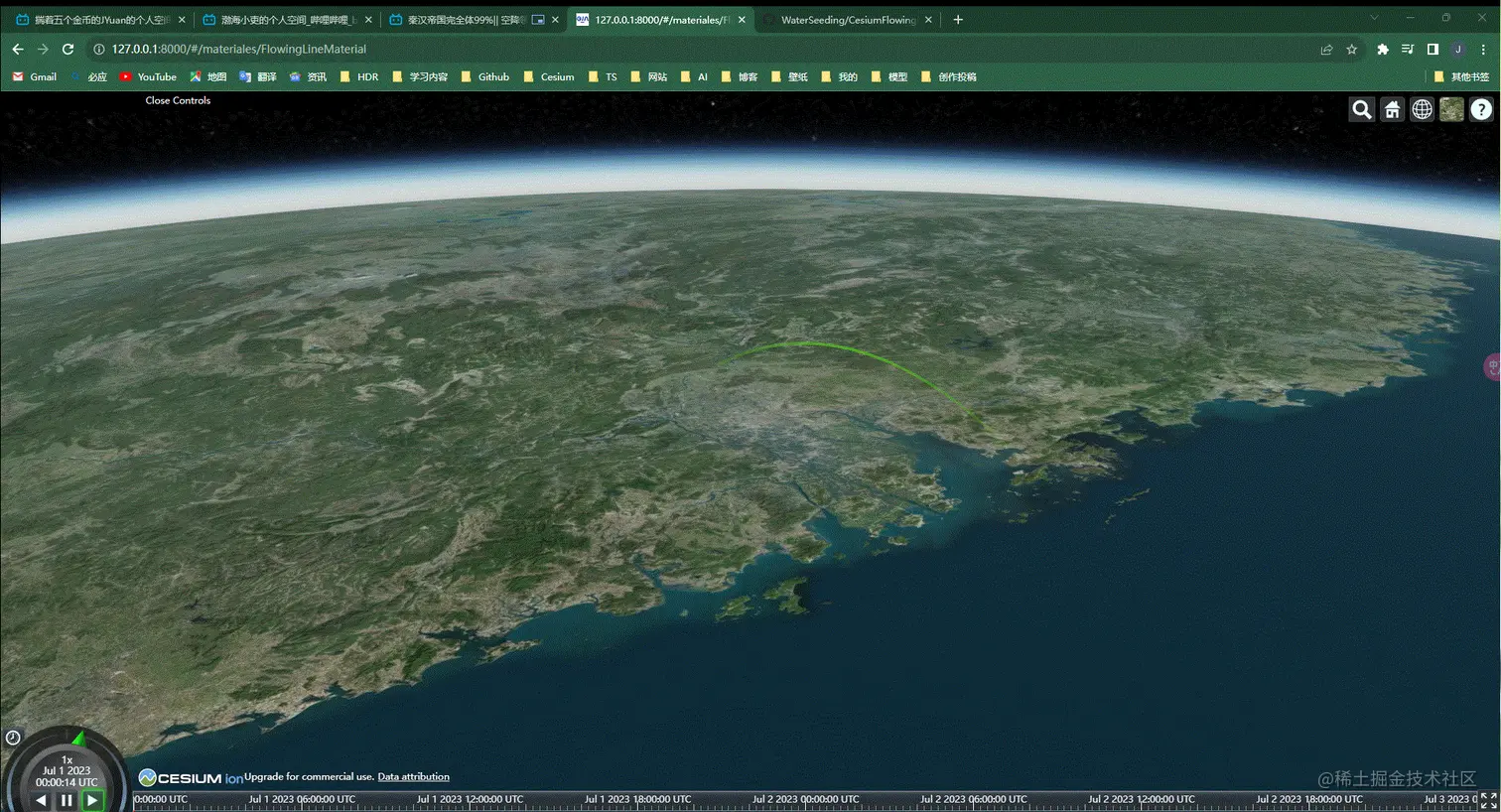Open the base layer imagery picker
Image resolution: width=1501 pixels, height=812 pixels.
1451,110
